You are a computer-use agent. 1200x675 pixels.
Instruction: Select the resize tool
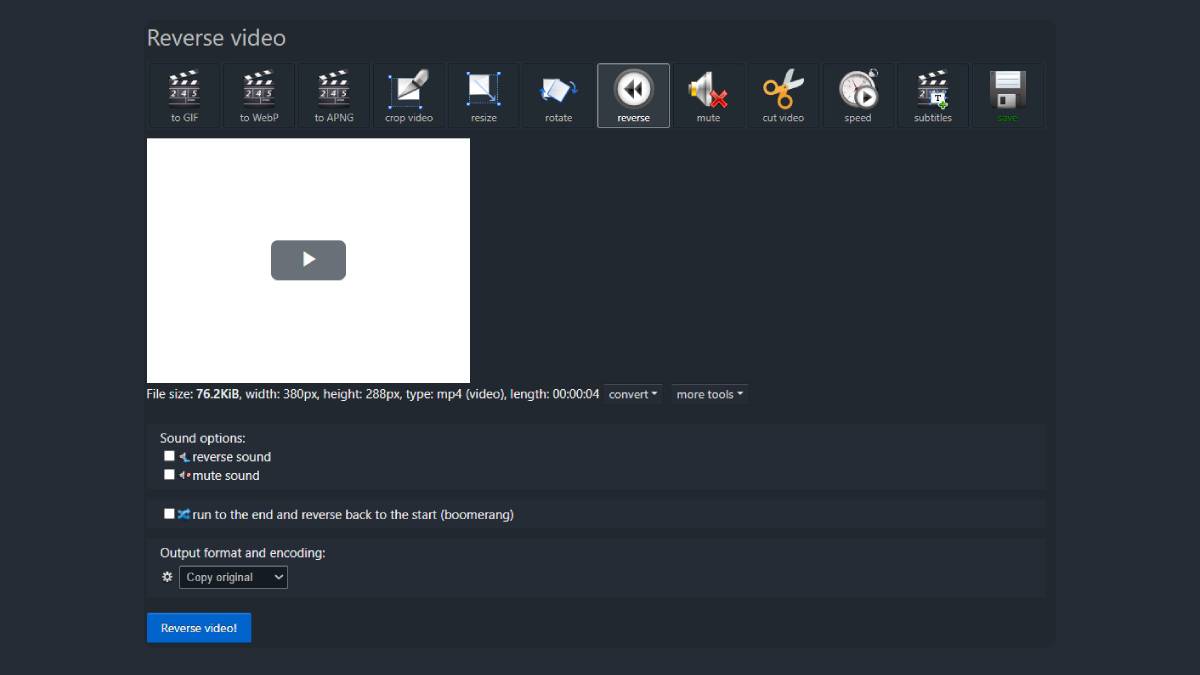click(484, 96)
